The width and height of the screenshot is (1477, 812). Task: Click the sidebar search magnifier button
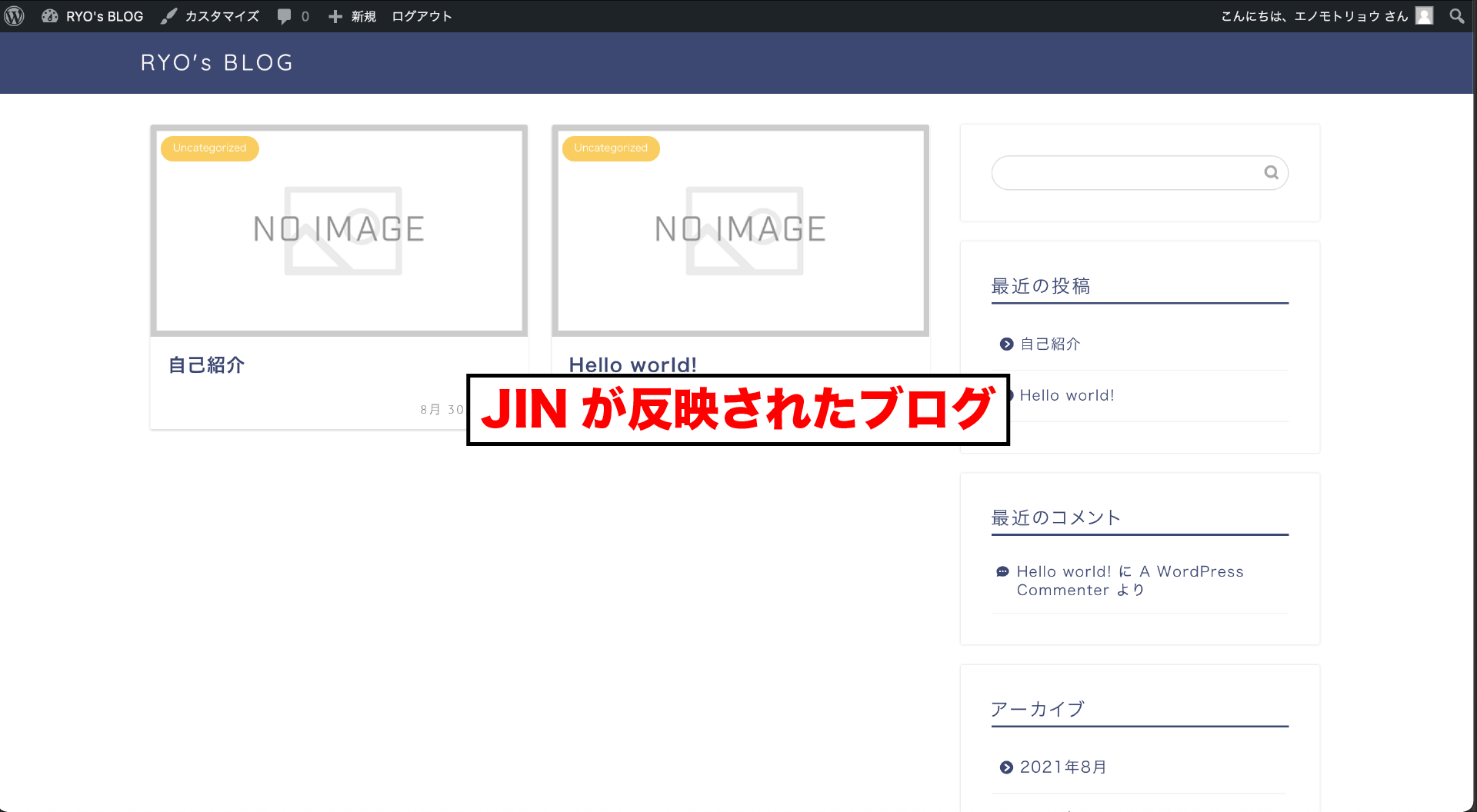pos(1271,173)
